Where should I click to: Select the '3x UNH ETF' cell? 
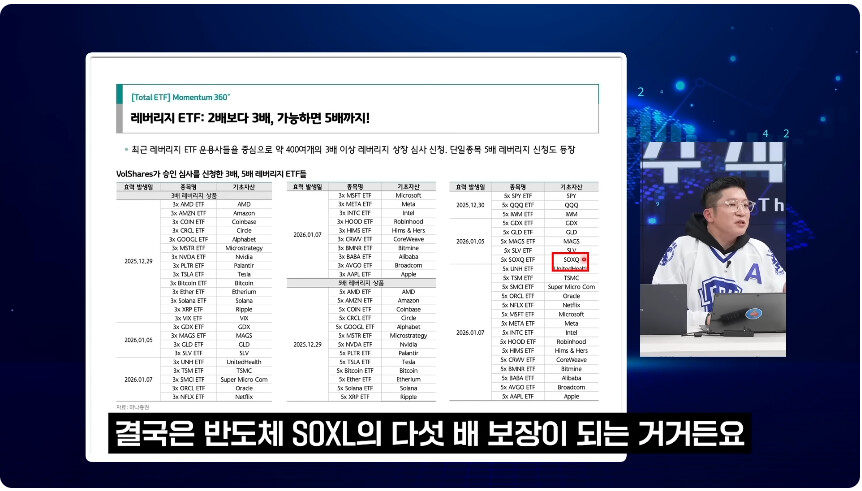188,362
